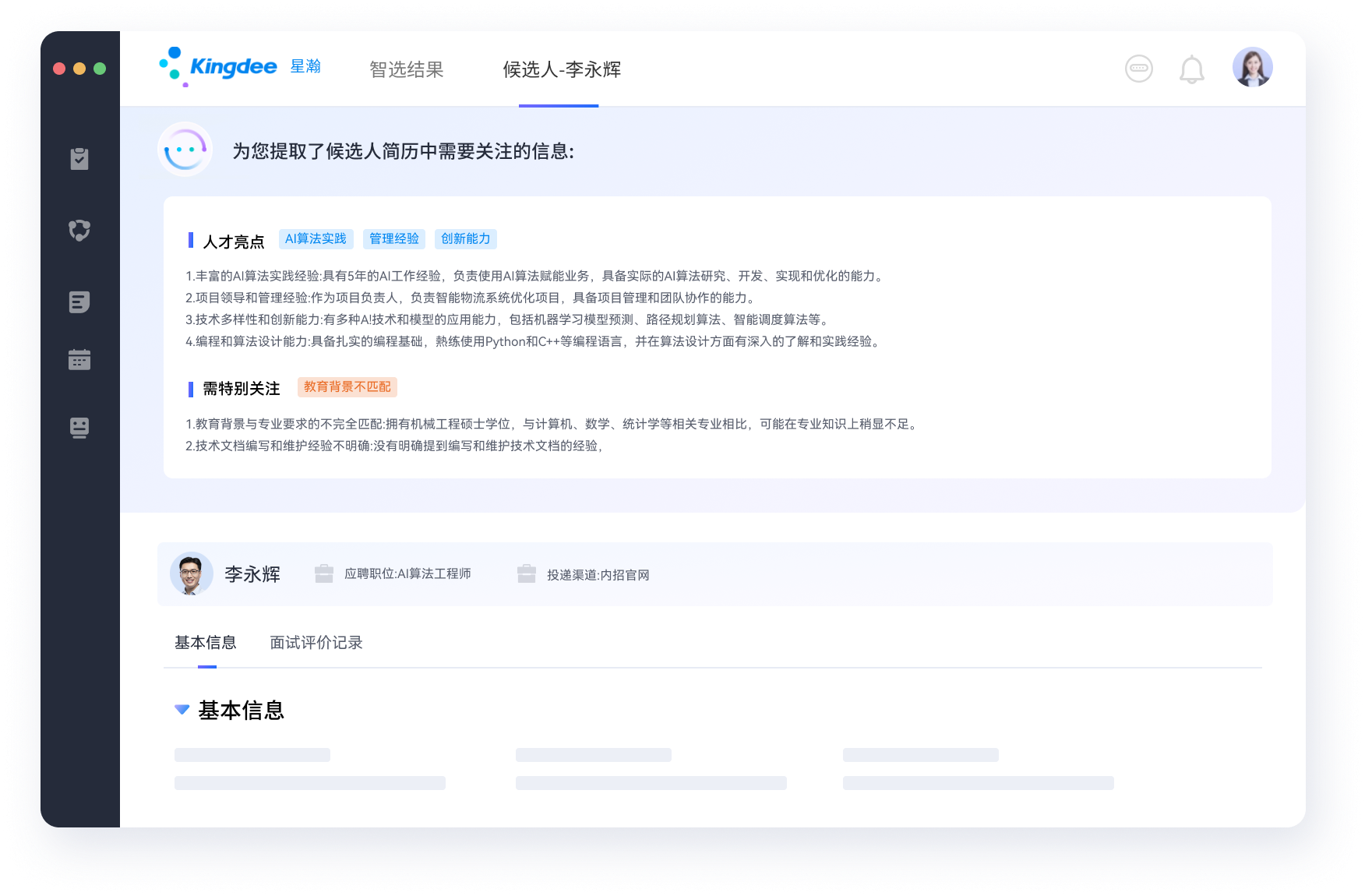Switch to the 智选结果 tab
1365x896 pixels.
(x=406, y=70)
